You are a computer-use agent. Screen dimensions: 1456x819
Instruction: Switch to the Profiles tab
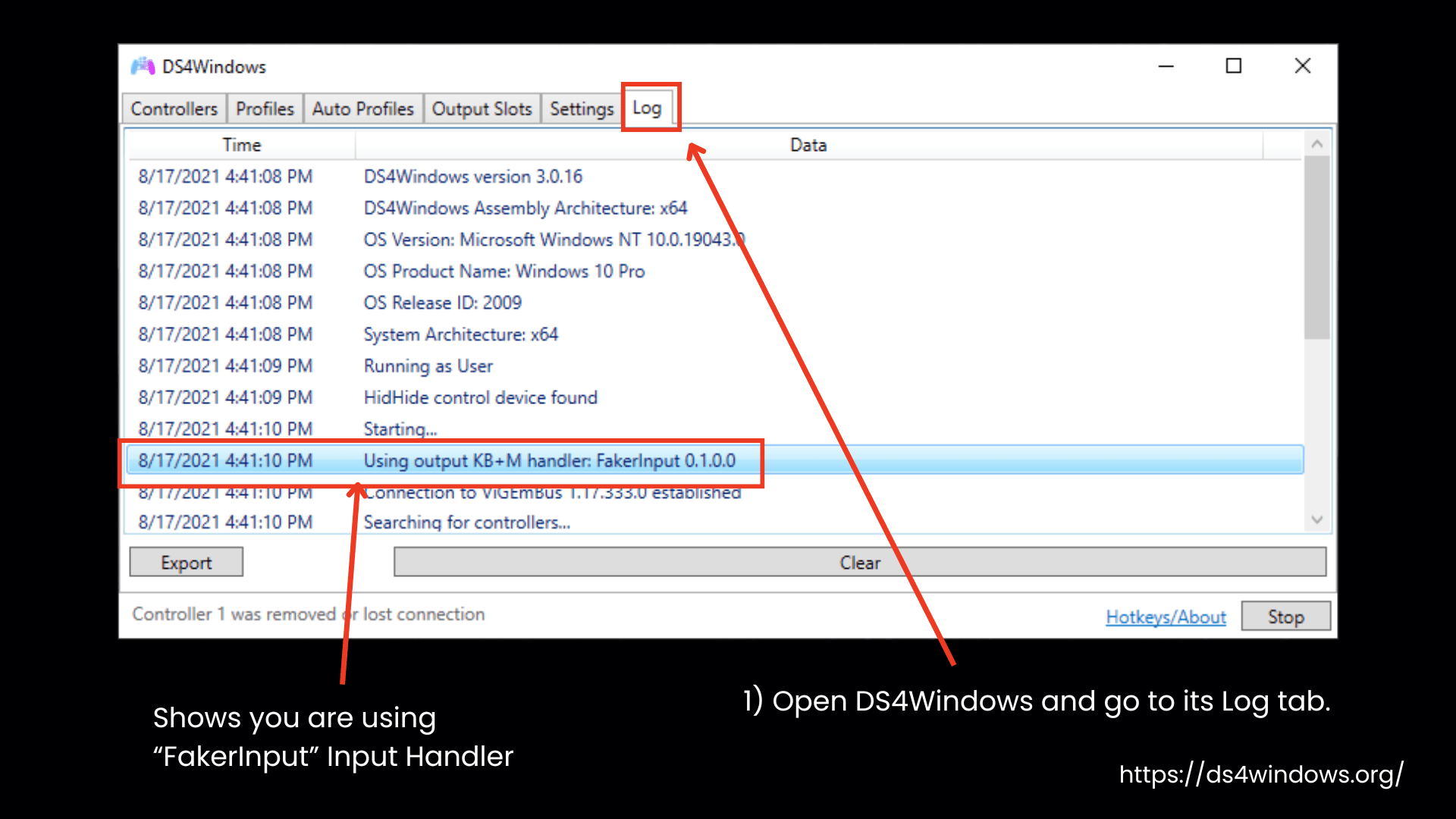point(265,108)
